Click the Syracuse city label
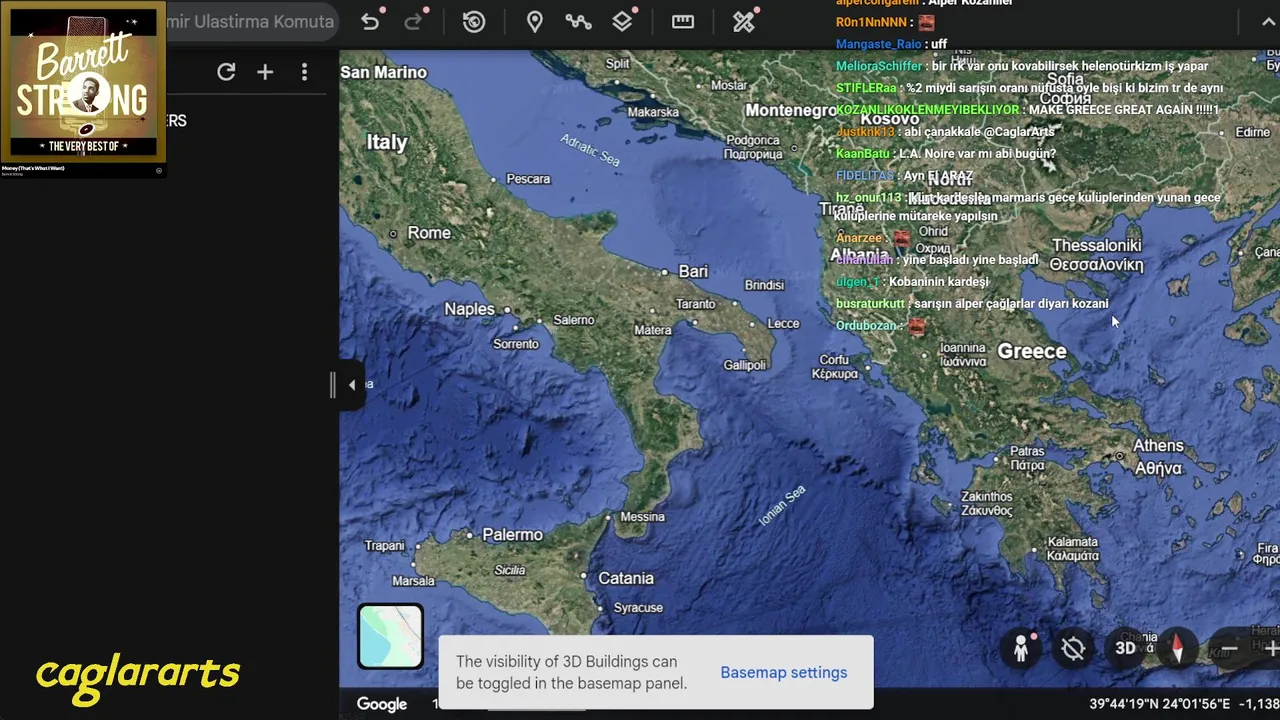 click(638, 608)
